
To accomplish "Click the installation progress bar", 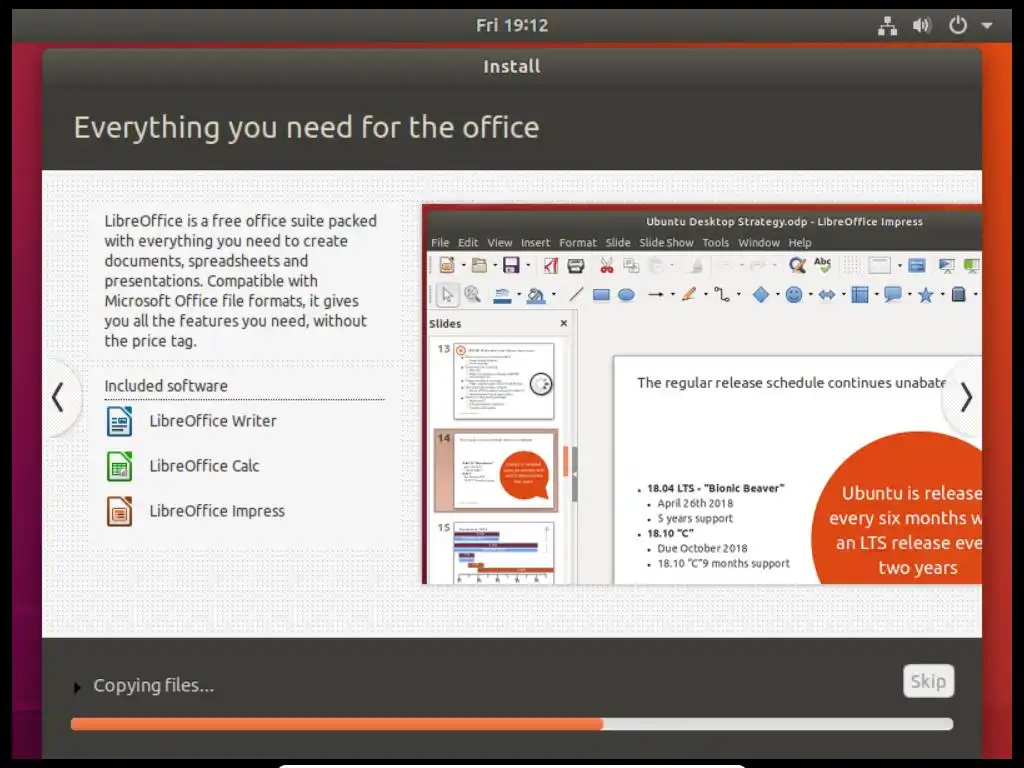I will coord(512,724).
